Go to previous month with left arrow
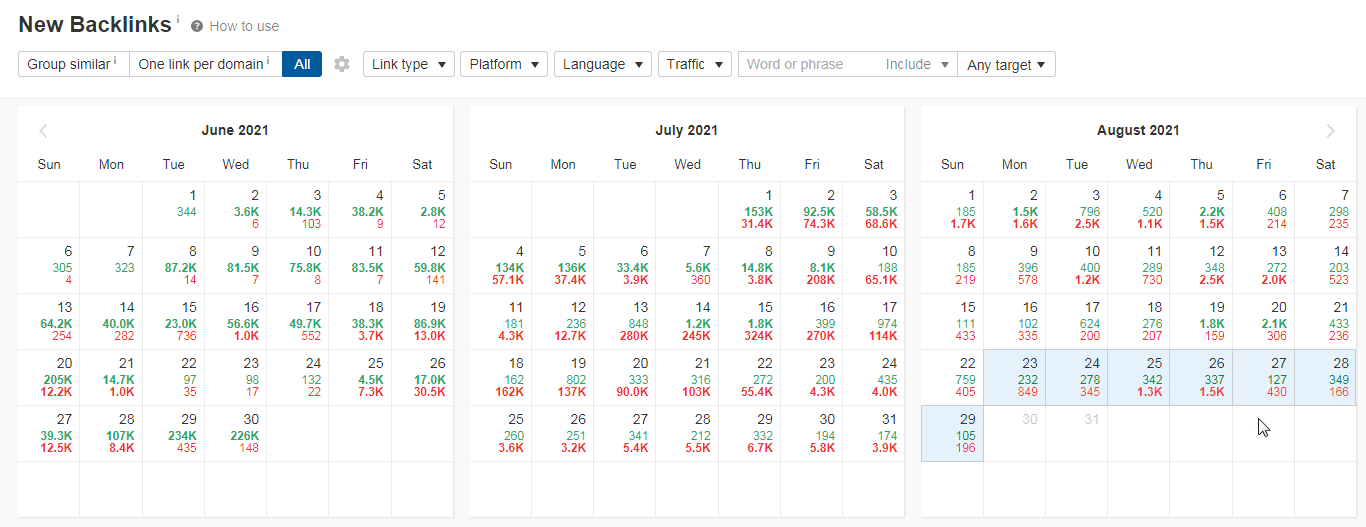The width and height of the screenshot is (1366, 527). [x=43, y=131]
